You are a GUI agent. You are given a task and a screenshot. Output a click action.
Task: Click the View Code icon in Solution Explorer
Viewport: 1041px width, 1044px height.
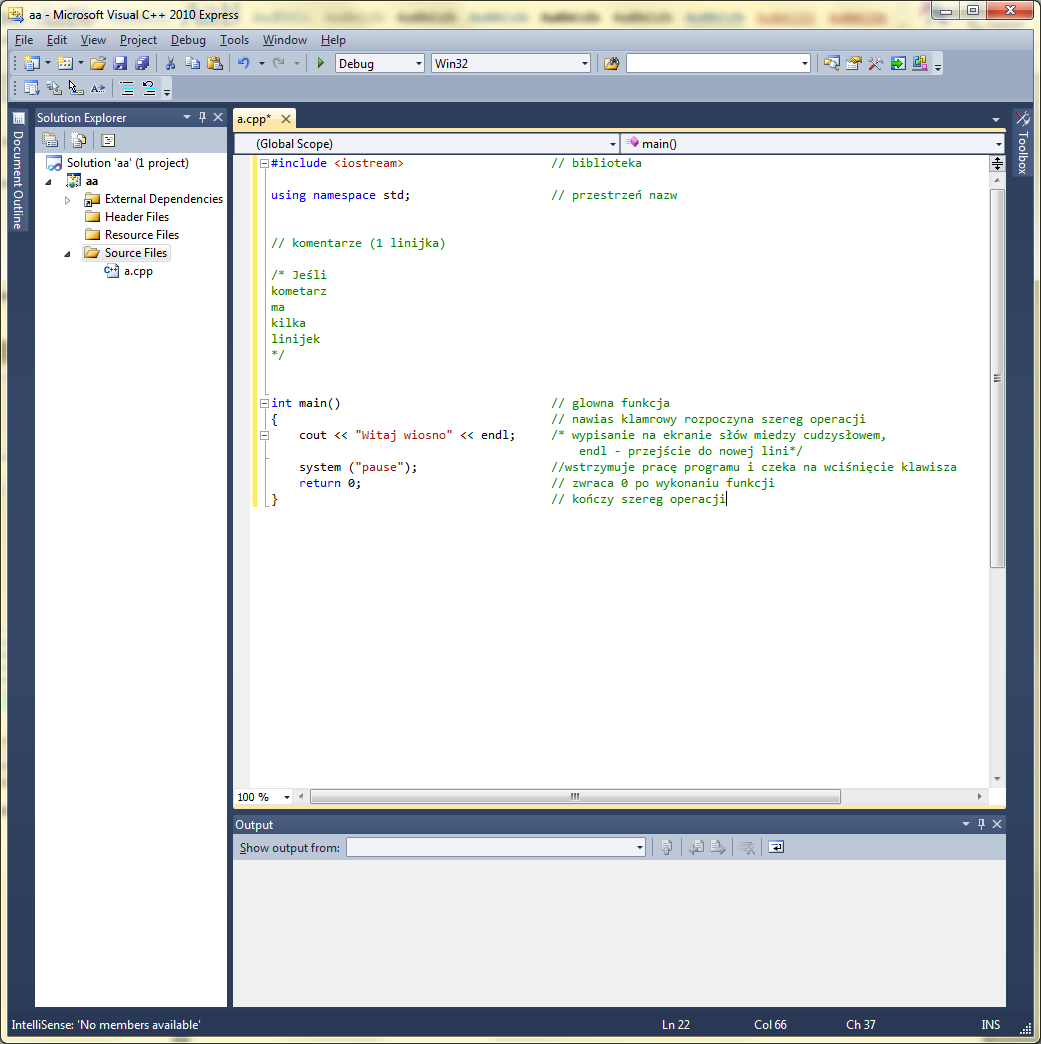click(x=108, y=140)
